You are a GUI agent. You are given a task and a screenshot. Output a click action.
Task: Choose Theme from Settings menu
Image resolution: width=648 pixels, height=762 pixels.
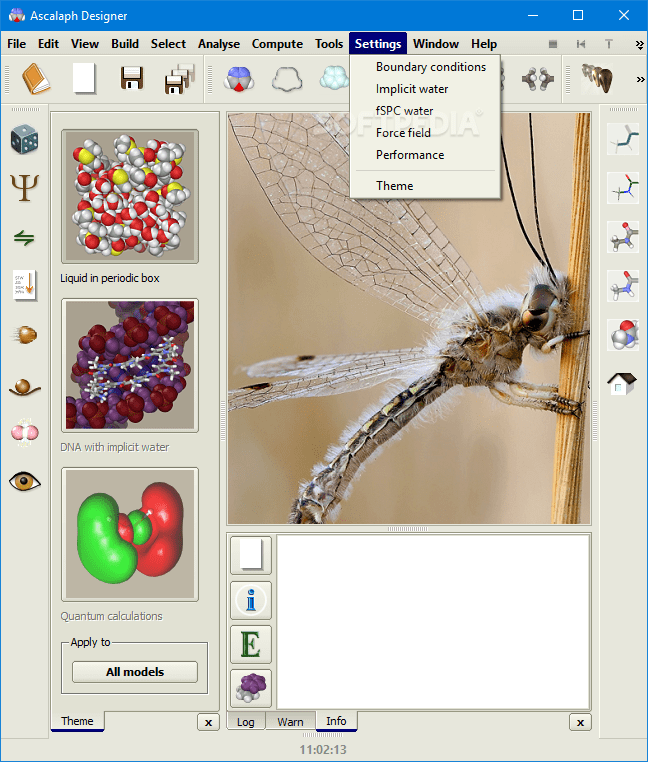pyautogui.click(x=425, y=186)
